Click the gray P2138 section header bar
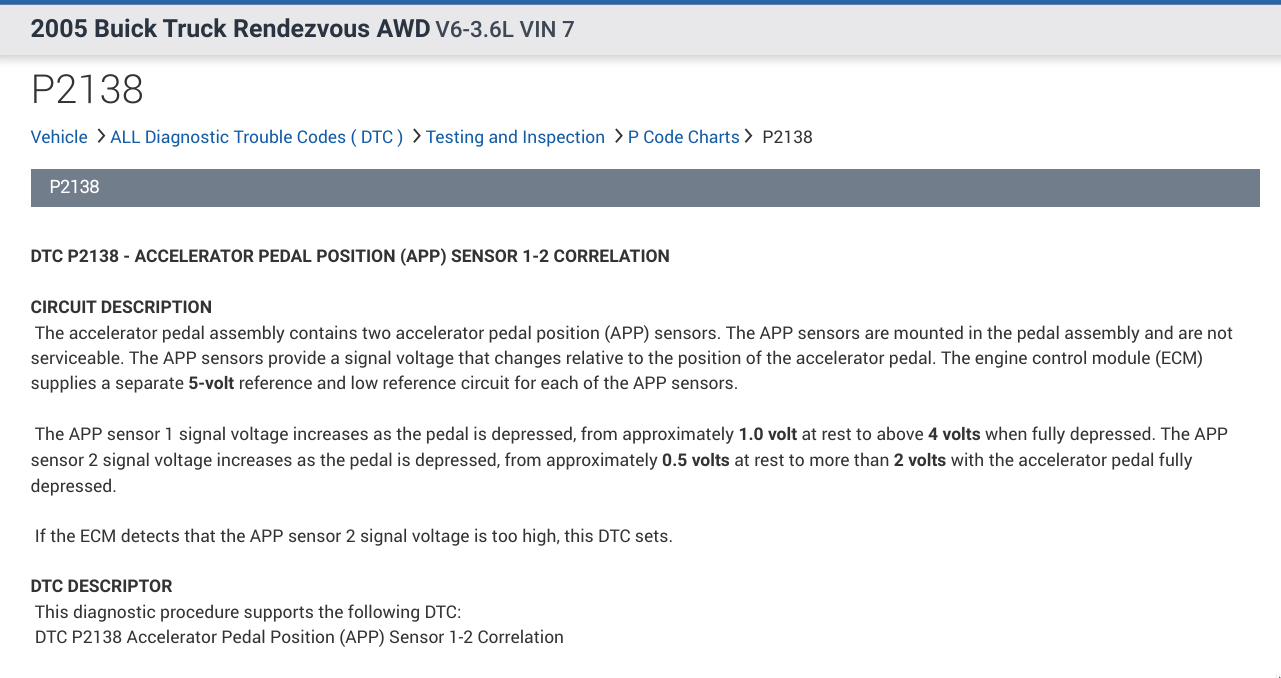Viewport: 1281px width, 678px height. point(645,187)
